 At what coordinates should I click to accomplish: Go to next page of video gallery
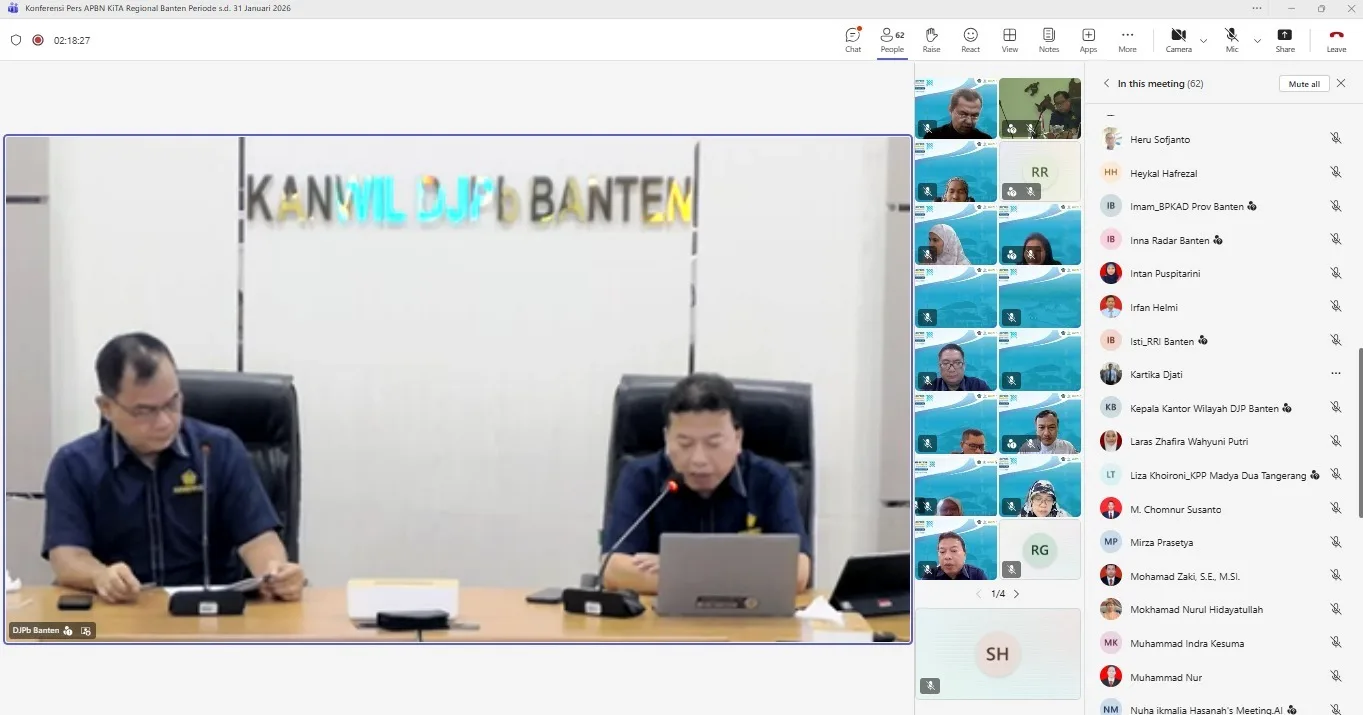point(1017,594)
